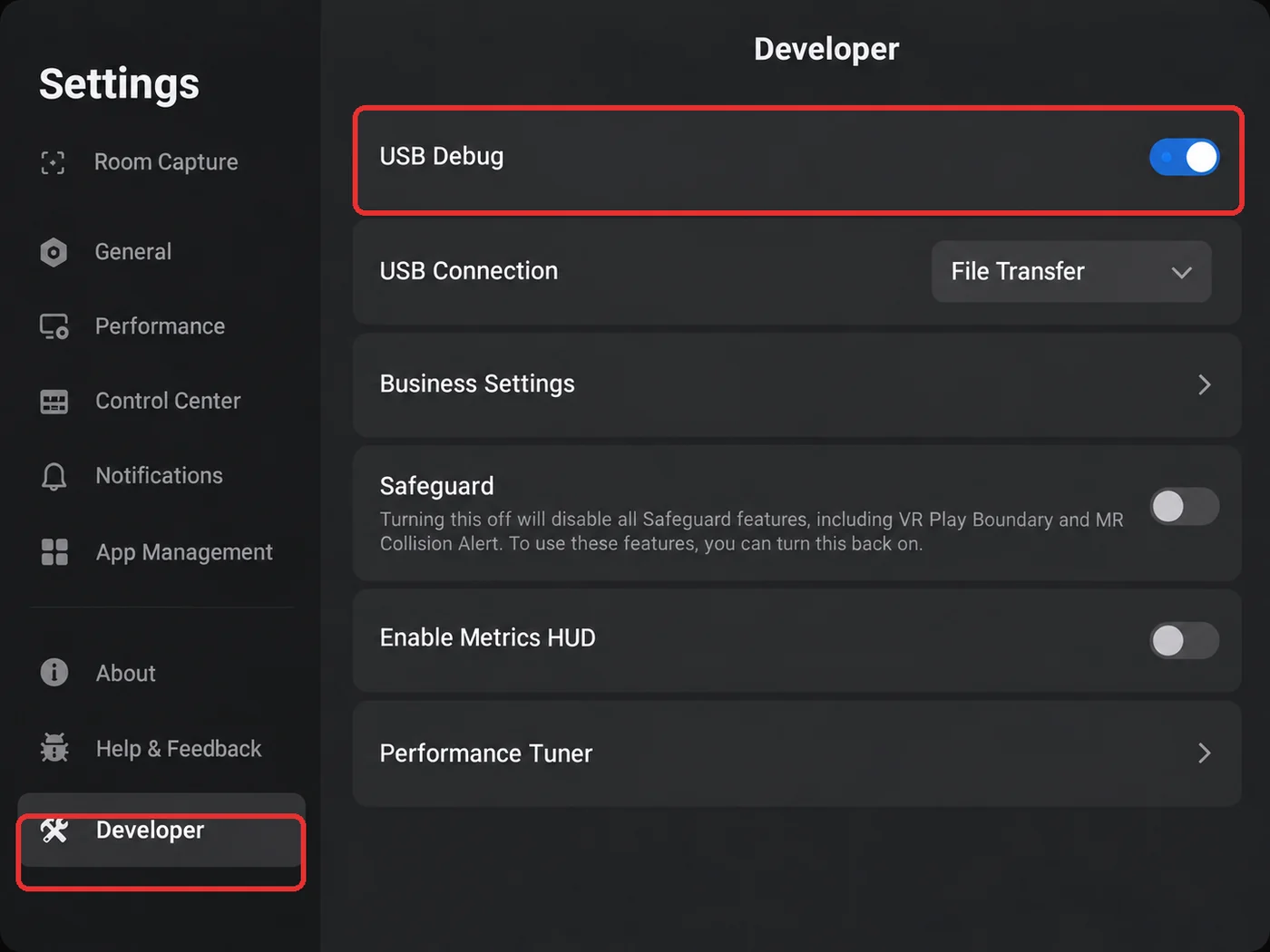Click the Developer tools icon
The width and height of the screenshot is (1270, 952).
54,830
